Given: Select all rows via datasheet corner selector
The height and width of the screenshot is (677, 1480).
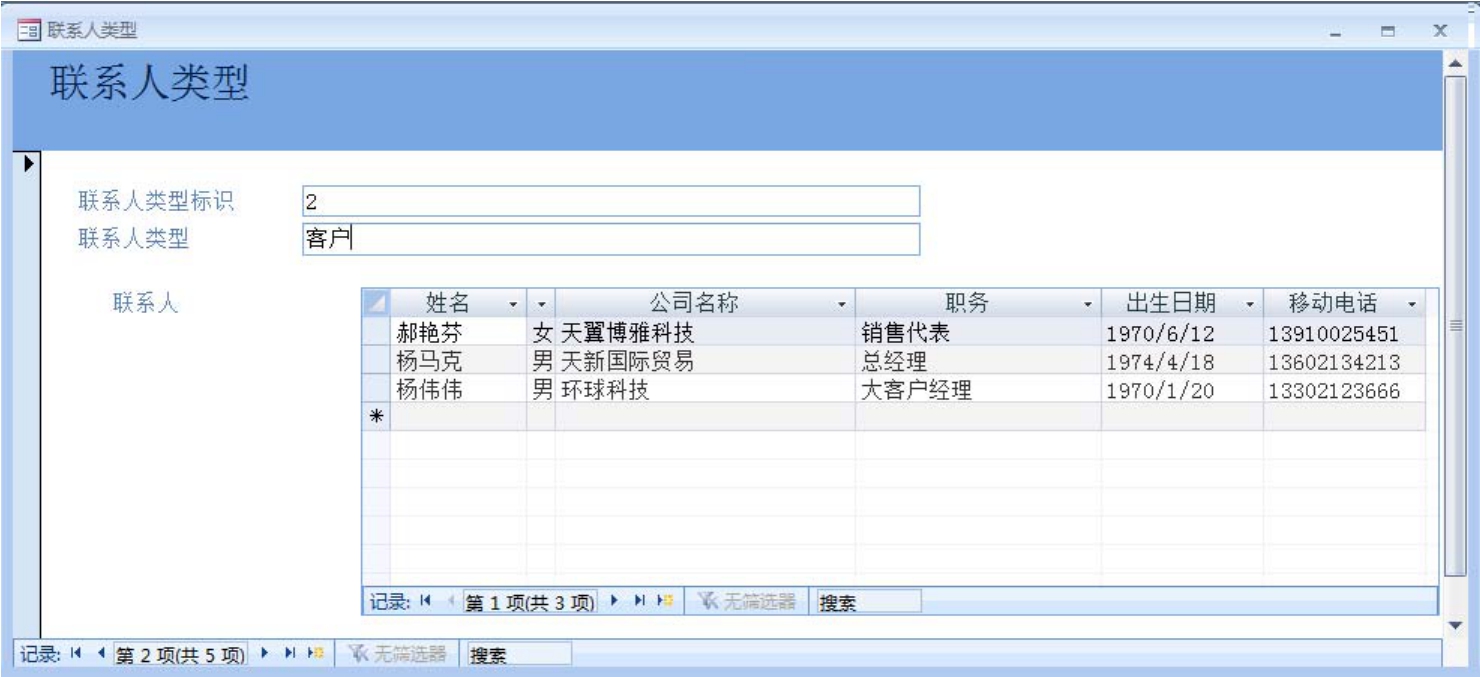Looking at the screenshot, I should (x=375, y=302).
